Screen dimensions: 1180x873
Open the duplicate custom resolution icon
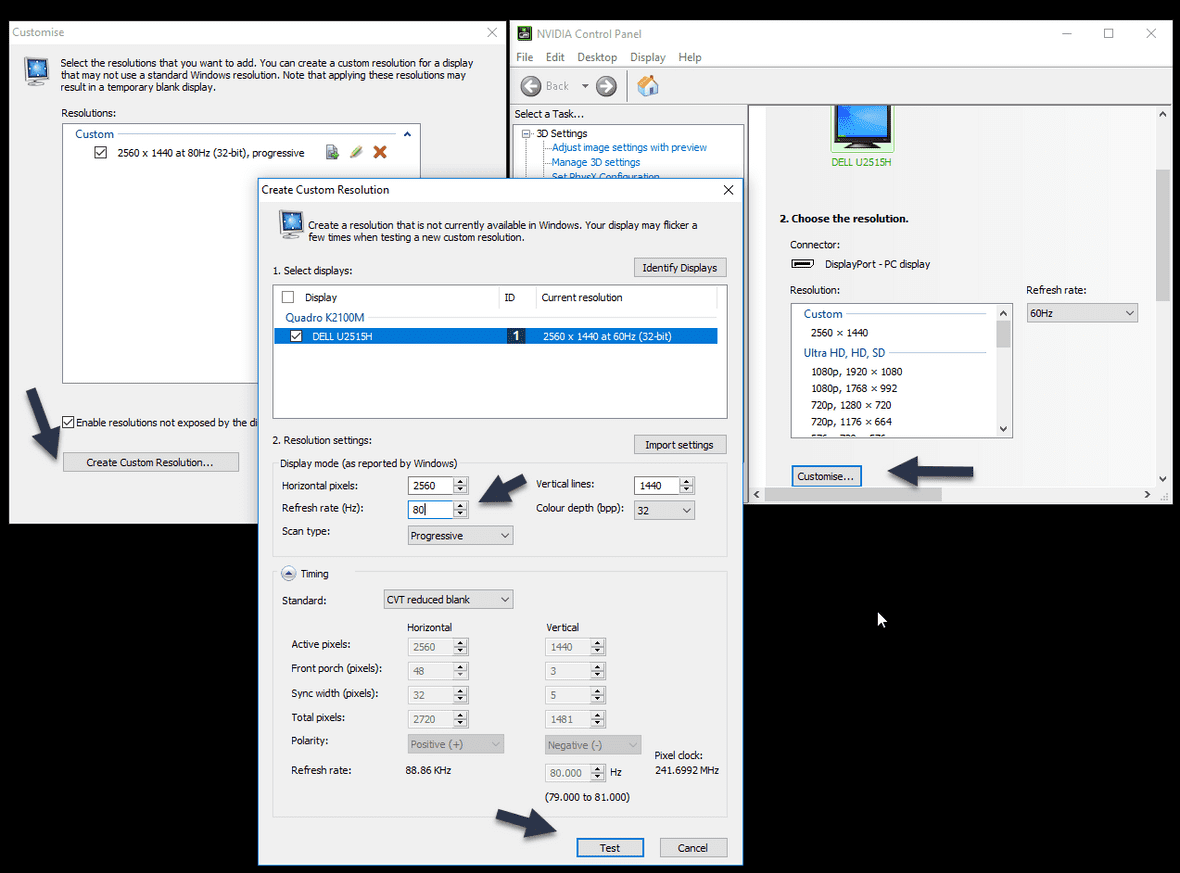(x=332, y=152)
